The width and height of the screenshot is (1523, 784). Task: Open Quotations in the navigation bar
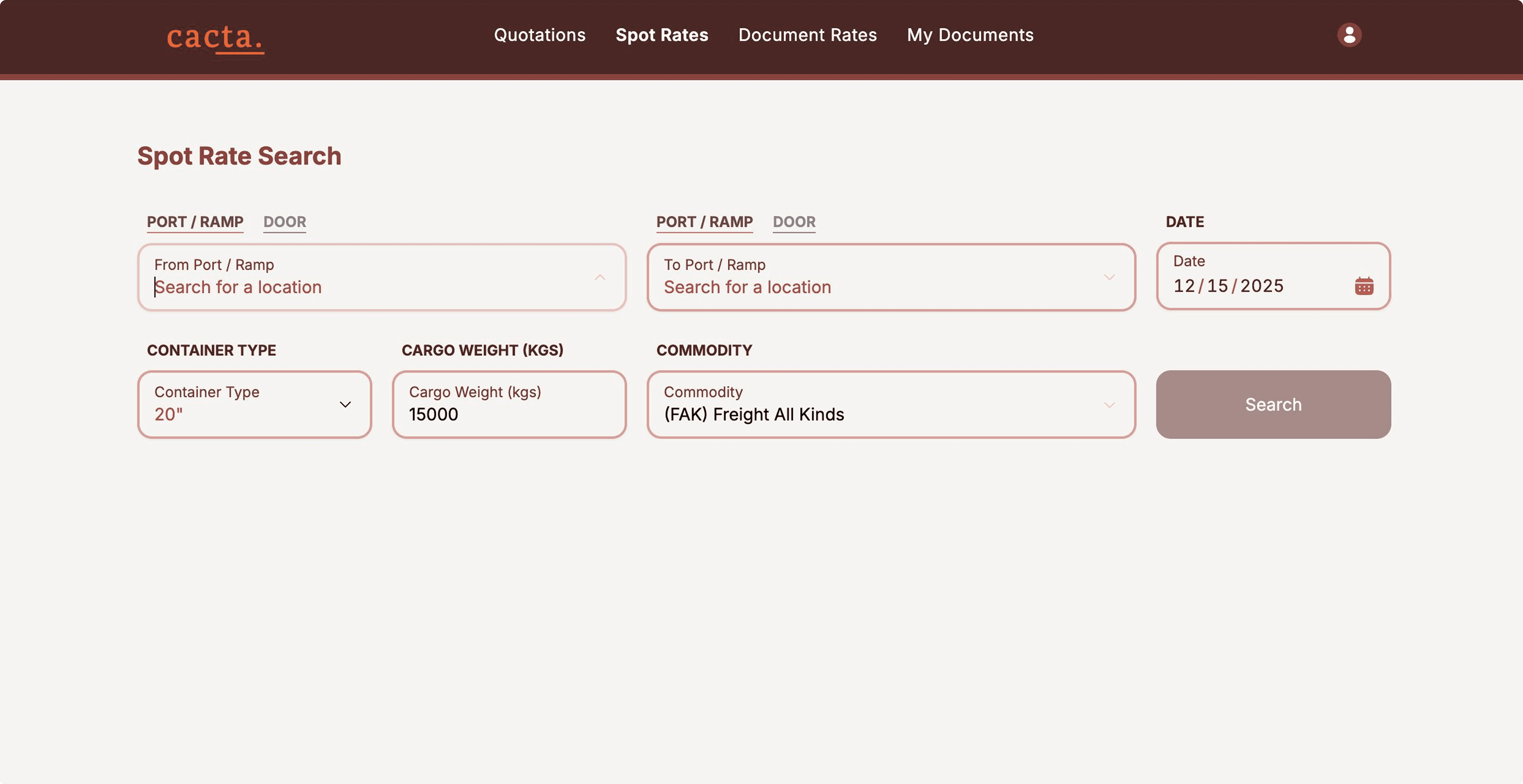[x=539, y=35]
